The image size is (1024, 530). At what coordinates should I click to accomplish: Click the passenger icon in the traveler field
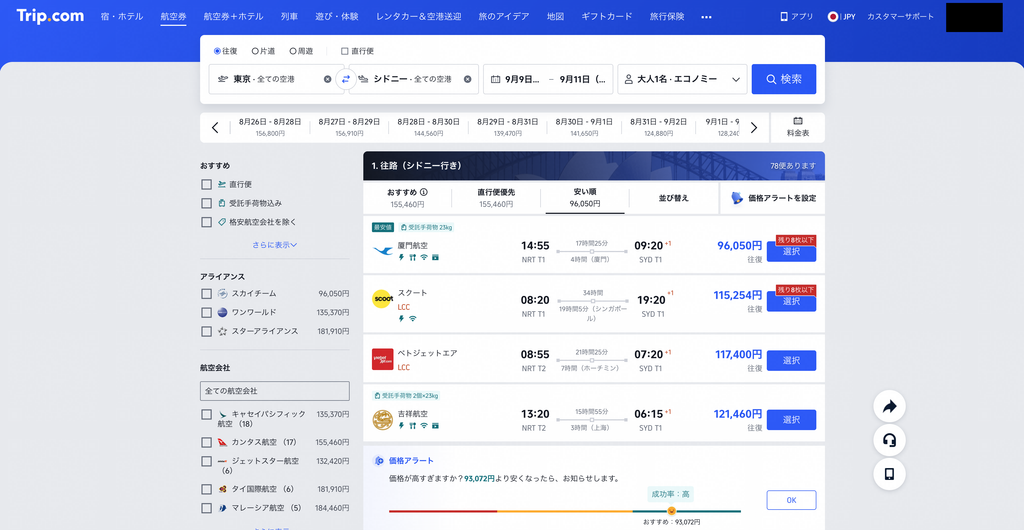629,79
